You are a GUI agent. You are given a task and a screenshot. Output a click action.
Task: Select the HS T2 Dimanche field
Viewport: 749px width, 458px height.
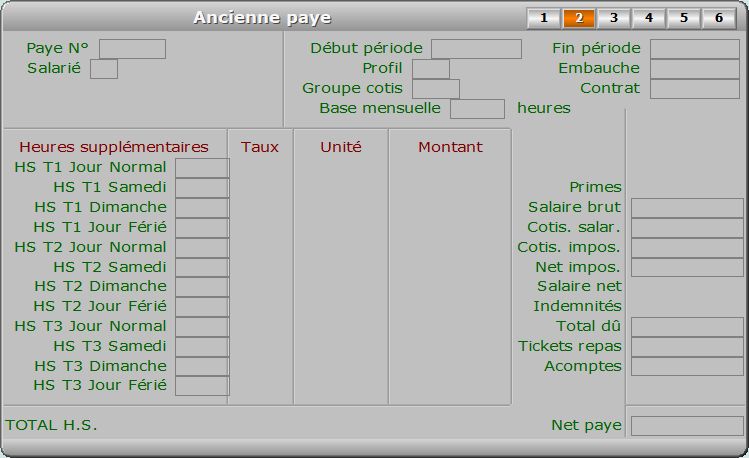click(202, 288)
